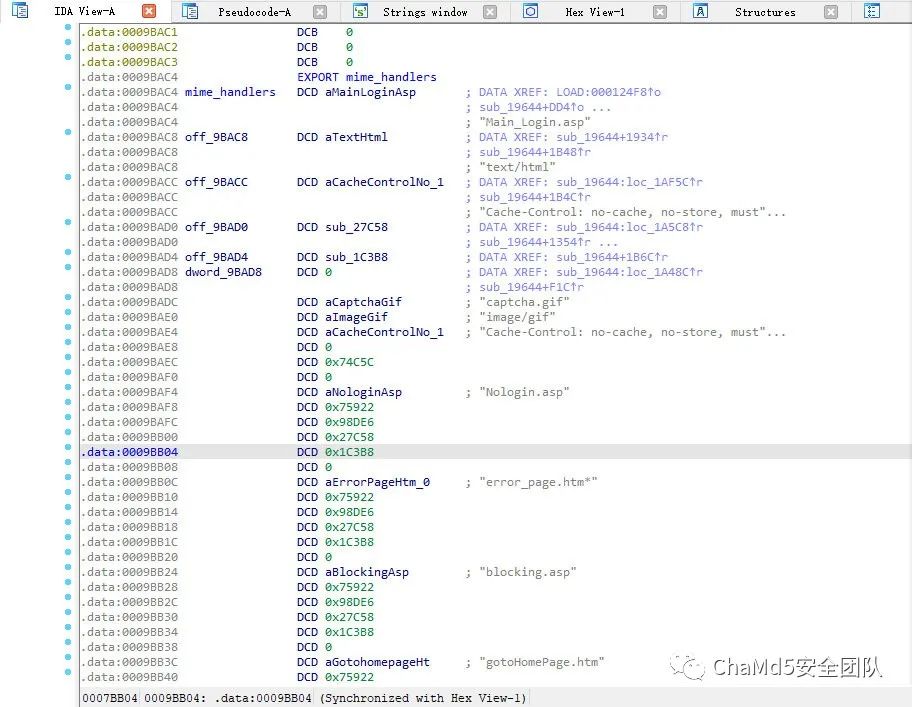The height and width of the screenshot is (707, 912).
Task: Close the Pseudocode-A tab
Action: (x=320, y=12)
